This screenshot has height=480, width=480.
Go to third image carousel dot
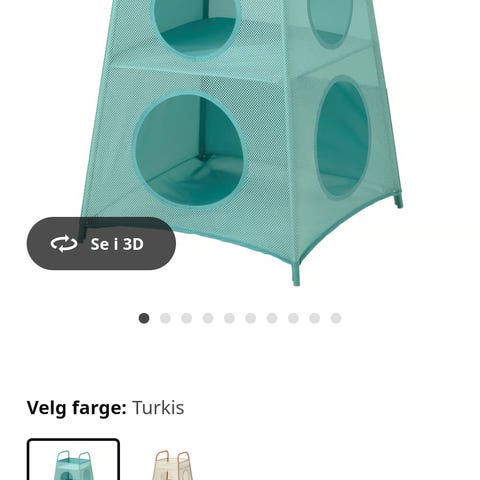pyautogui.click(x=187, y=318)
